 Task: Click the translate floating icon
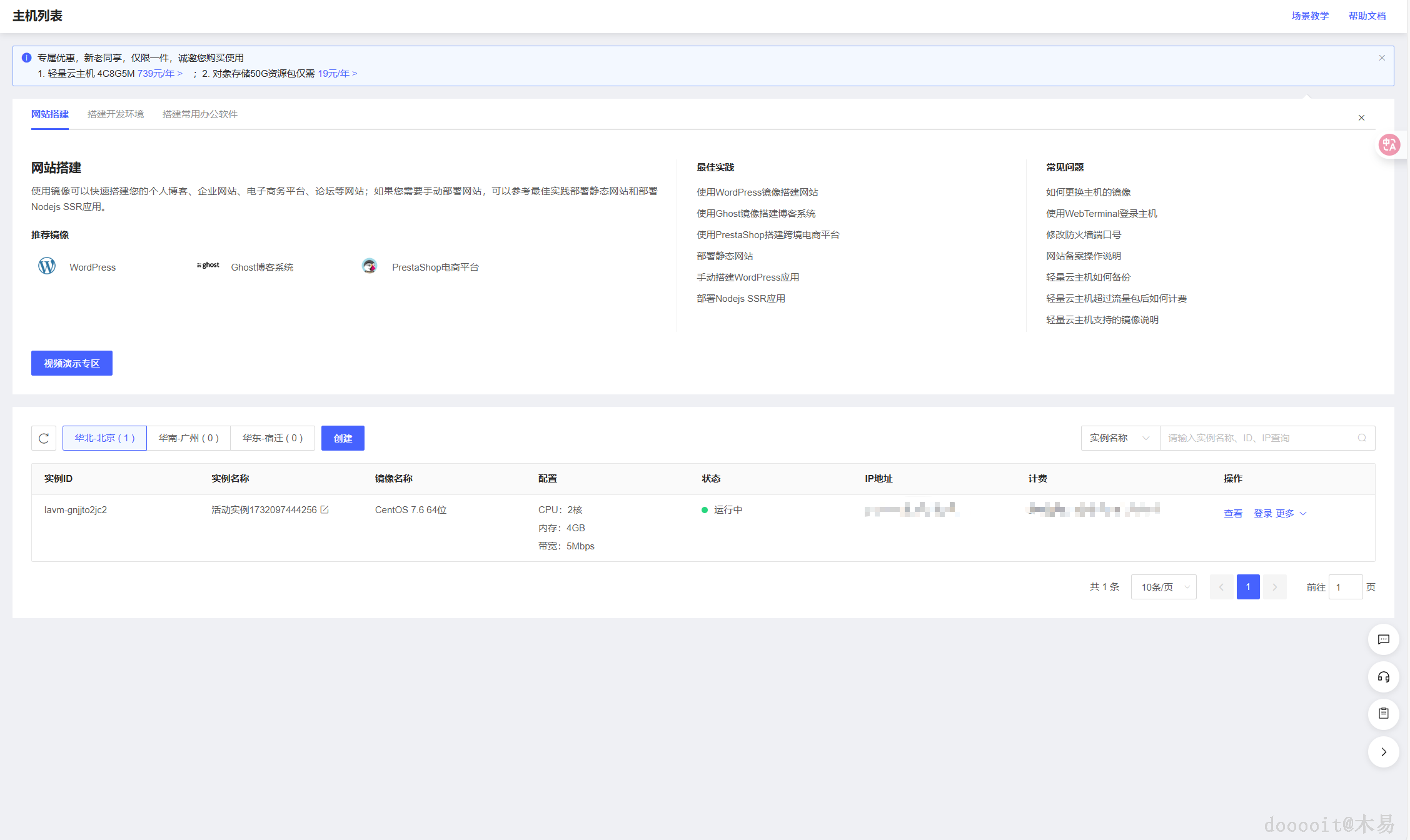pyautogui.click(x=1389, y=145)
